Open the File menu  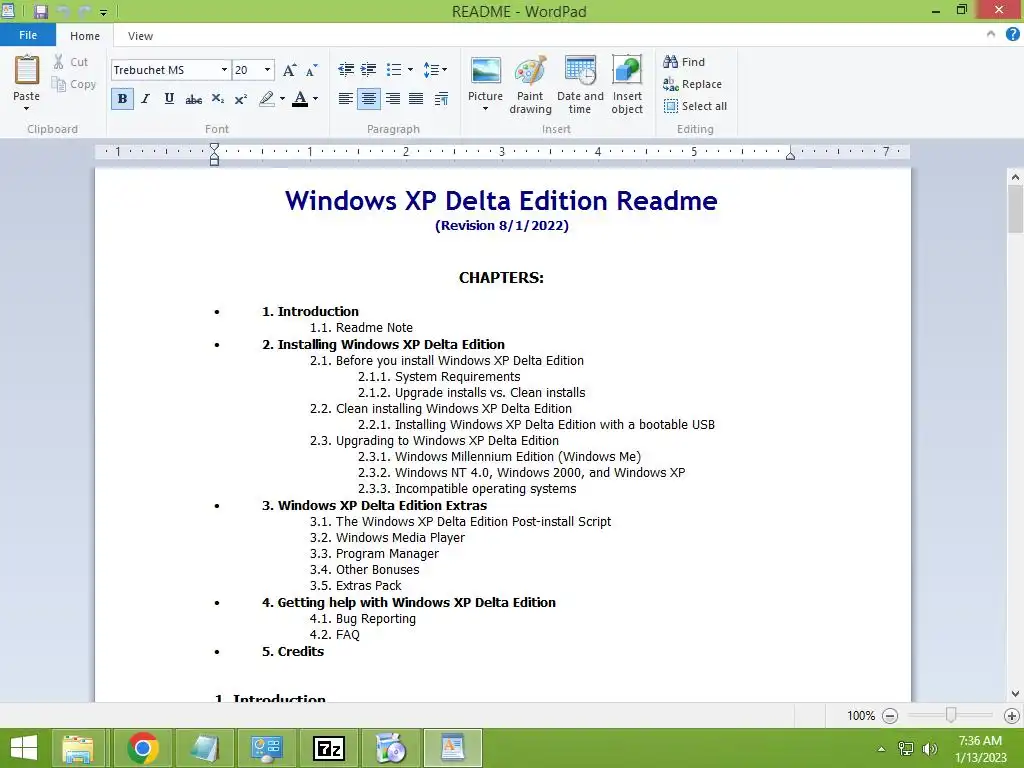(27, 35)
